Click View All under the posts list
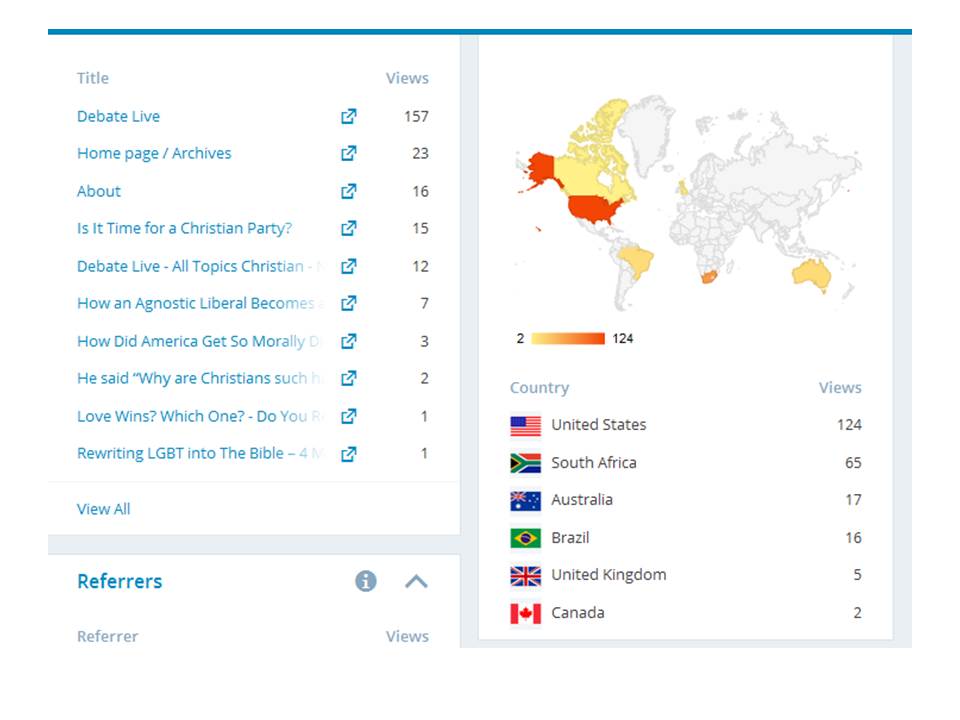The height and width of the screenshot is (720, 960). coord(103,509)
